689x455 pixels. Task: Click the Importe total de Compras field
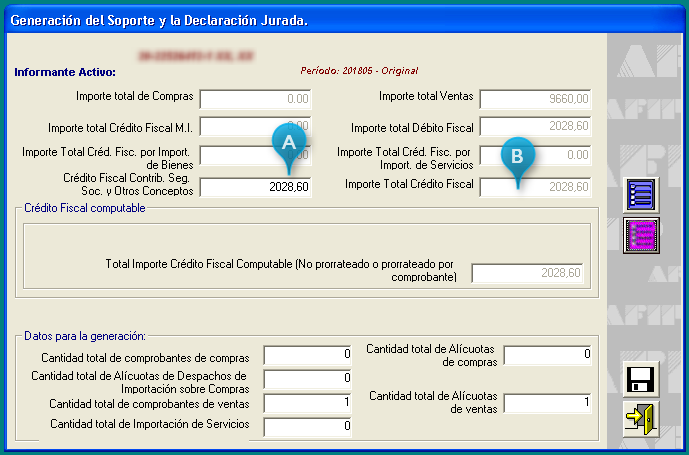[x=255, y=99]
